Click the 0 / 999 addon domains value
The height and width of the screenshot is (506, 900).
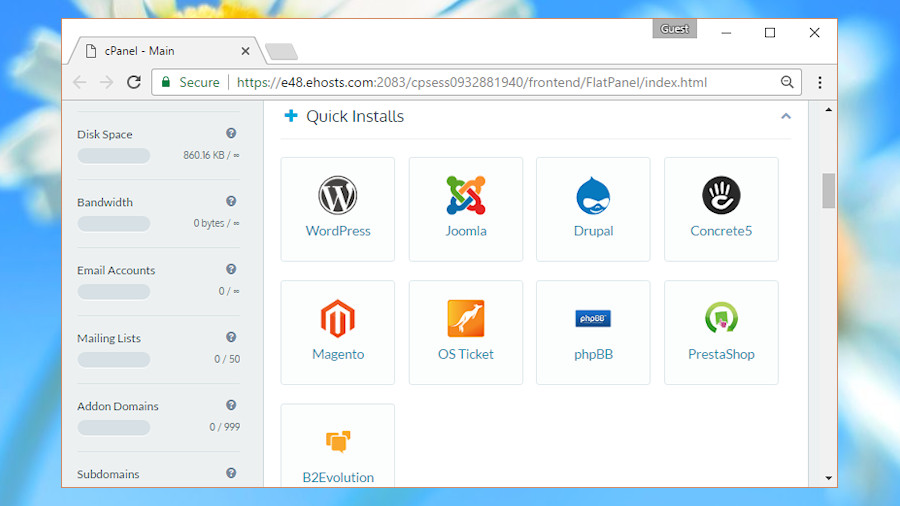coord(224,427)
